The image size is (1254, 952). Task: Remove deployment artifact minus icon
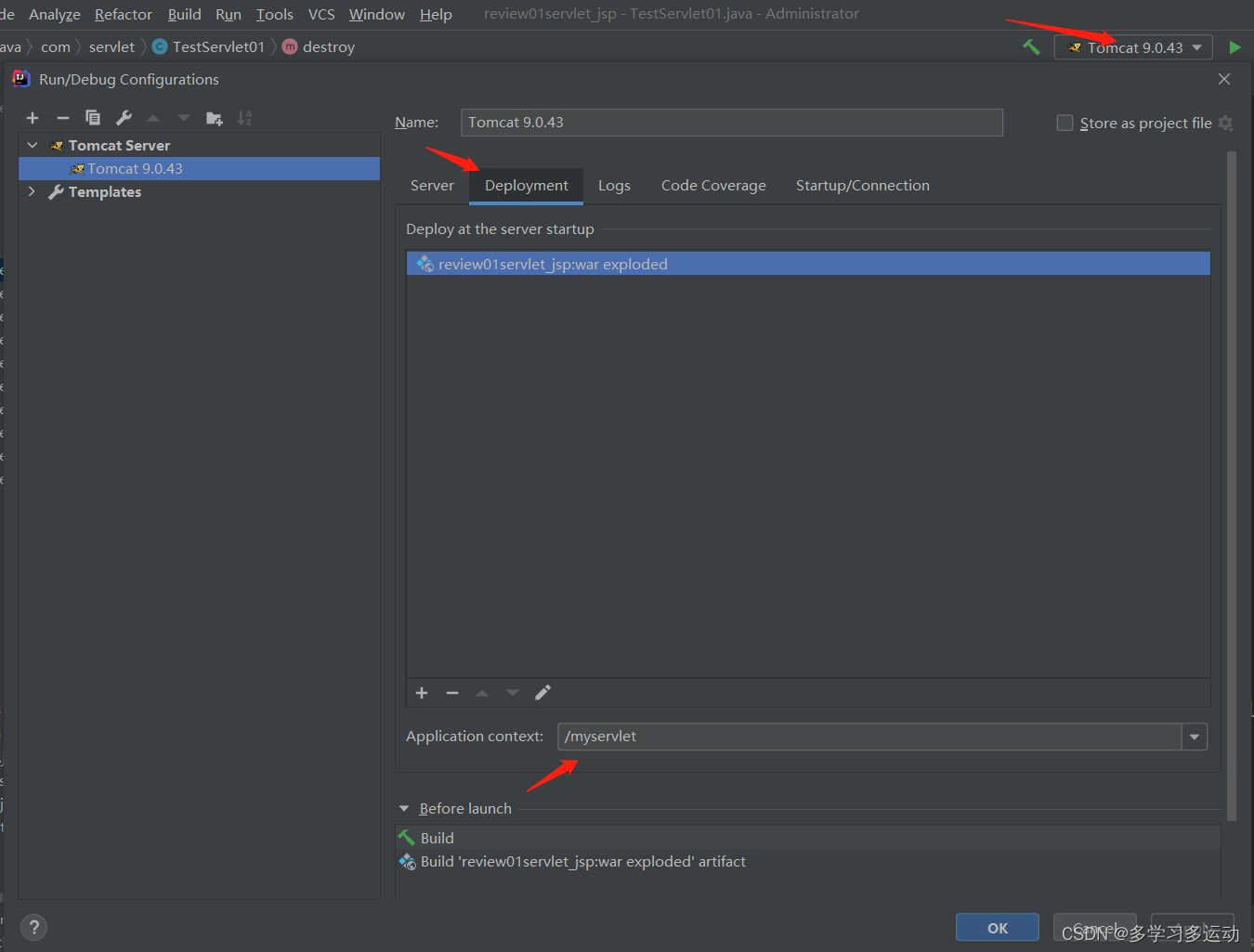(x=452, y=693)
